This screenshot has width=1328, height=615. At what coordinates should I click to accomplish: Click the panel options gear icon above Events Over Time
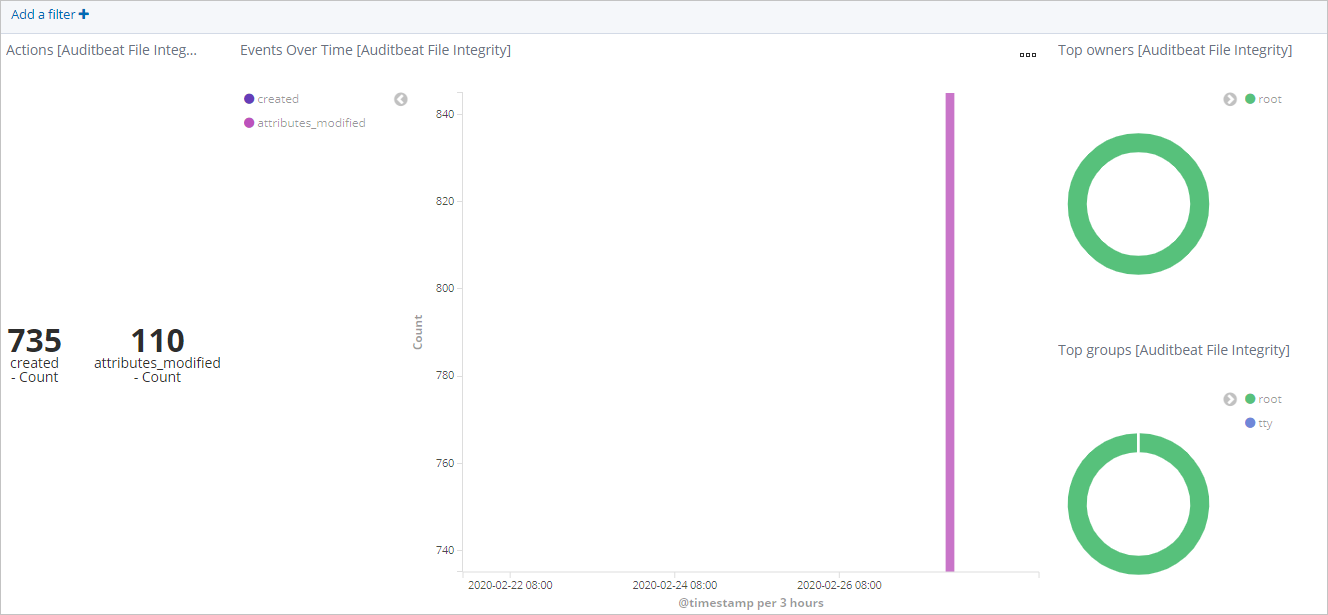(x=1027, y=55)
